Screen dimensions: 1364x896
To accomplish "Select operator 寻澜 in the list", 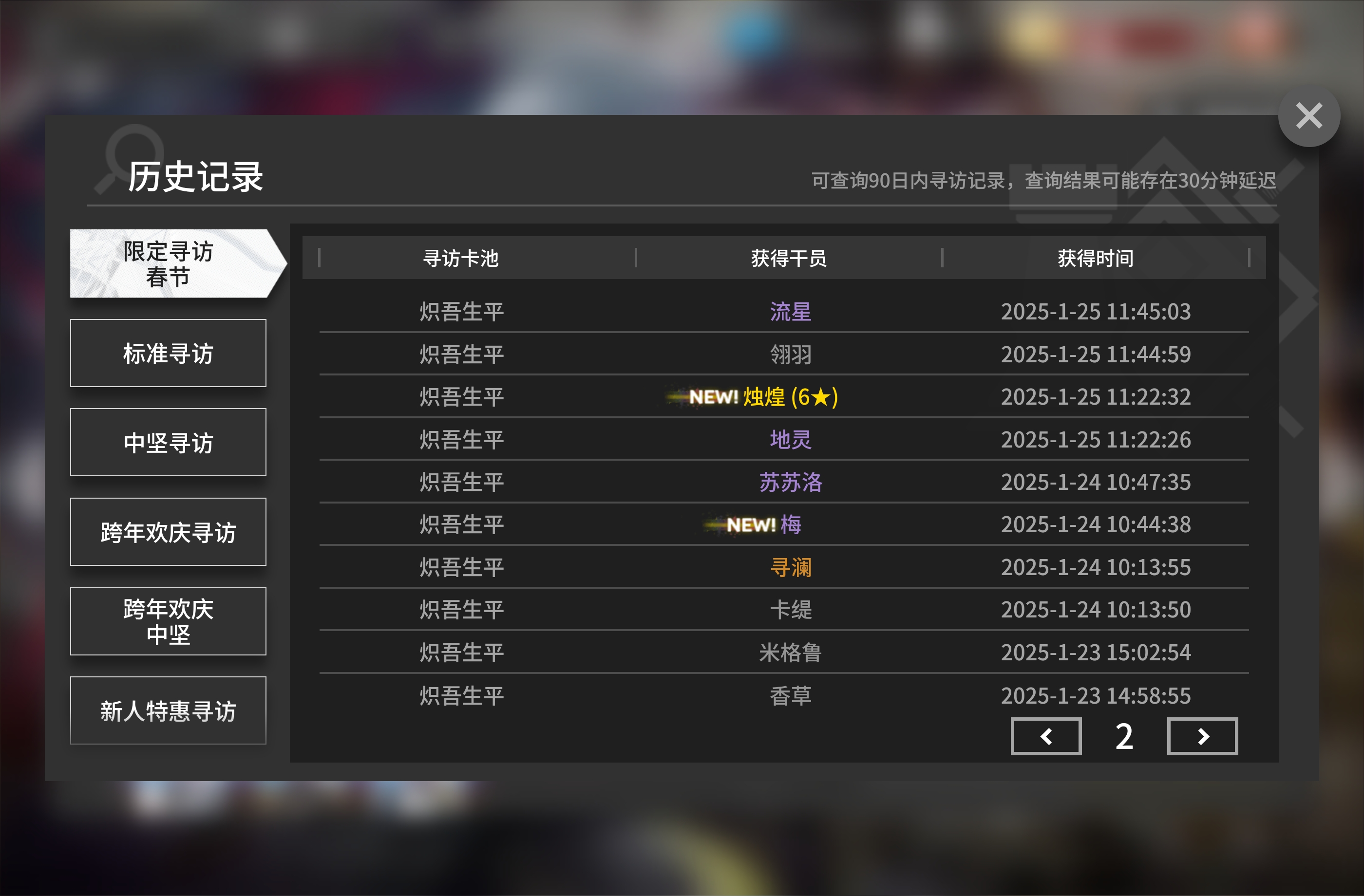I will (790, 567).
